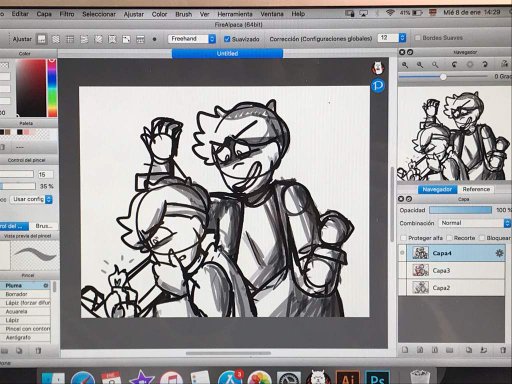Image resolution: width=512 pixels, height=384 pixels.
Task: Click the delete layer trash icon
Action: tap(503, 350)
